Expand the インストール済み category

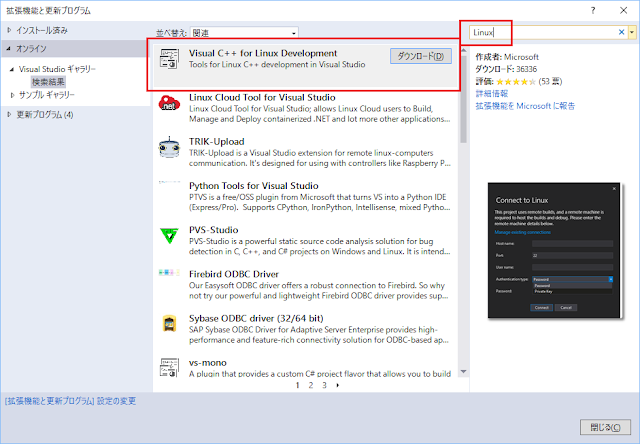tap(9, 30)
